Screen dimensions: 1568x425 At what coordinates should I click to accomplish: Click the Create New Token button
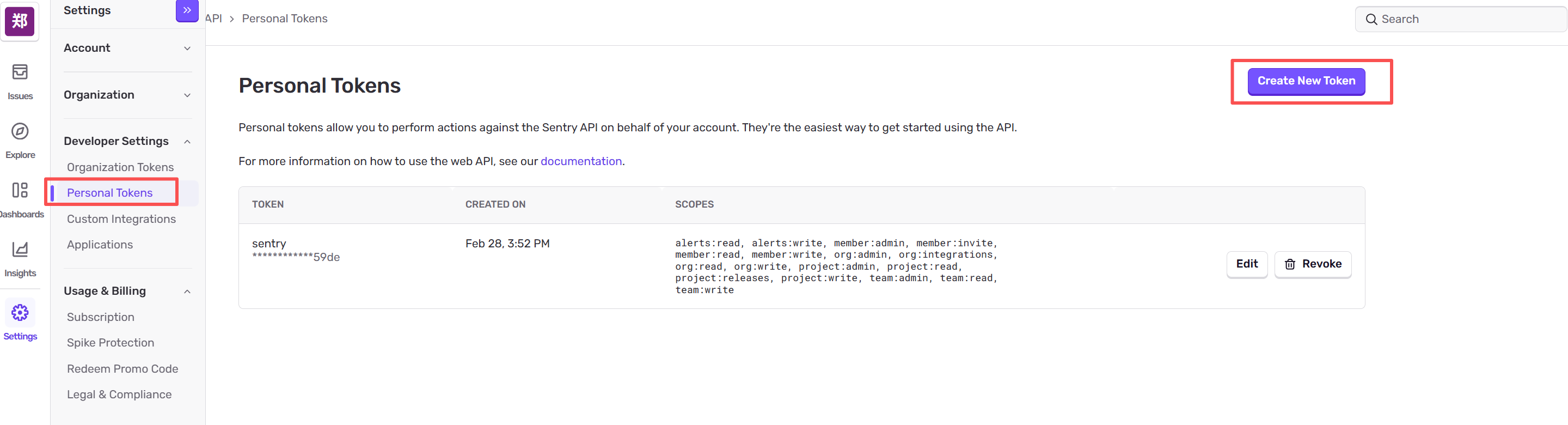pos(1306,81)
